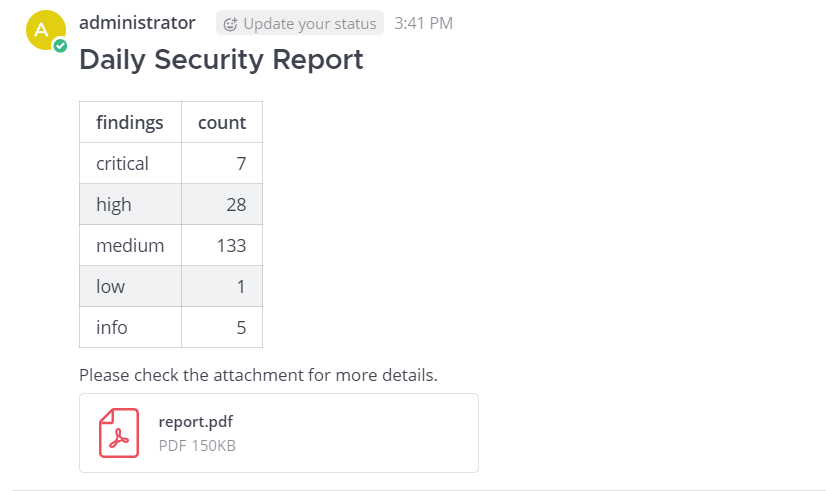This screenshot has width=826, height=491.
Task: Open the red PDF file icon
Action: click(119, 433)
